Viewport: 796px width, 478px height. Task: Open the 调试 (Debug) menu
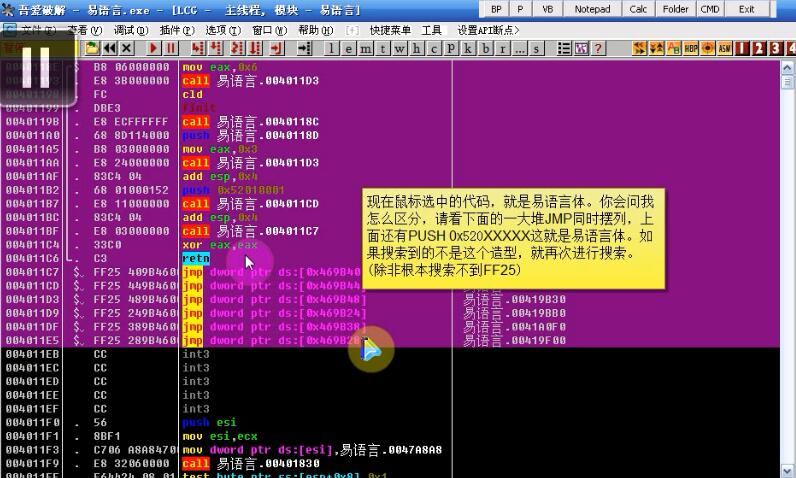pos(130,30)
